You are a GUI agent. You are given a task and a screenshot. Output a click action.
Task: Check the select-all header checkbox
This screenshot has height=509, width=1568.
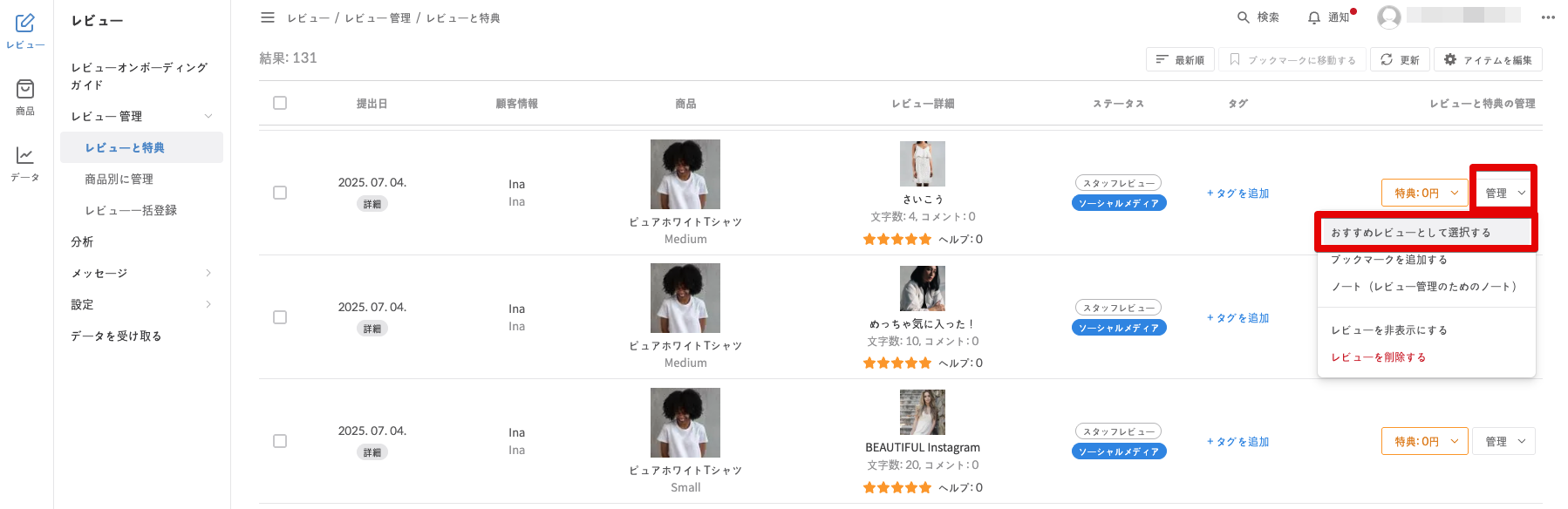coord(280,103)
